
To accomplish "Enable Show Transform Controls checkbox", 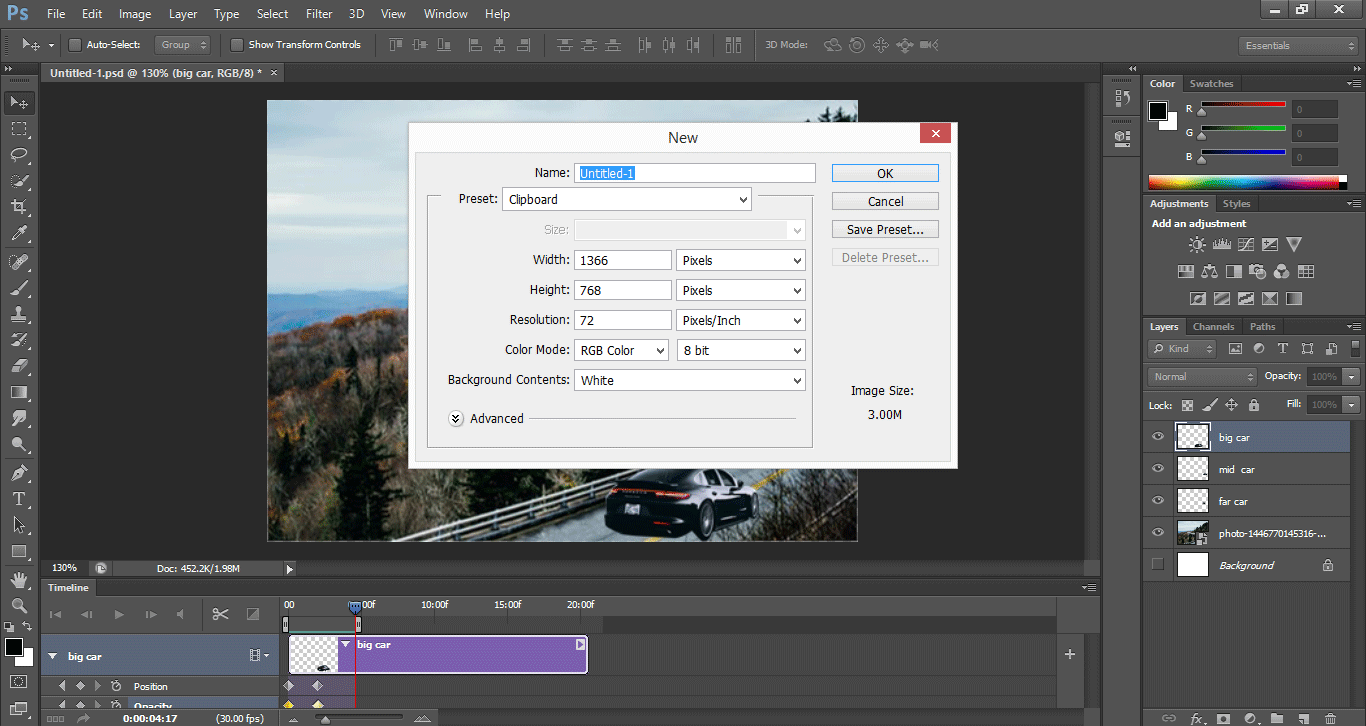I will click(x=237, y=45).
